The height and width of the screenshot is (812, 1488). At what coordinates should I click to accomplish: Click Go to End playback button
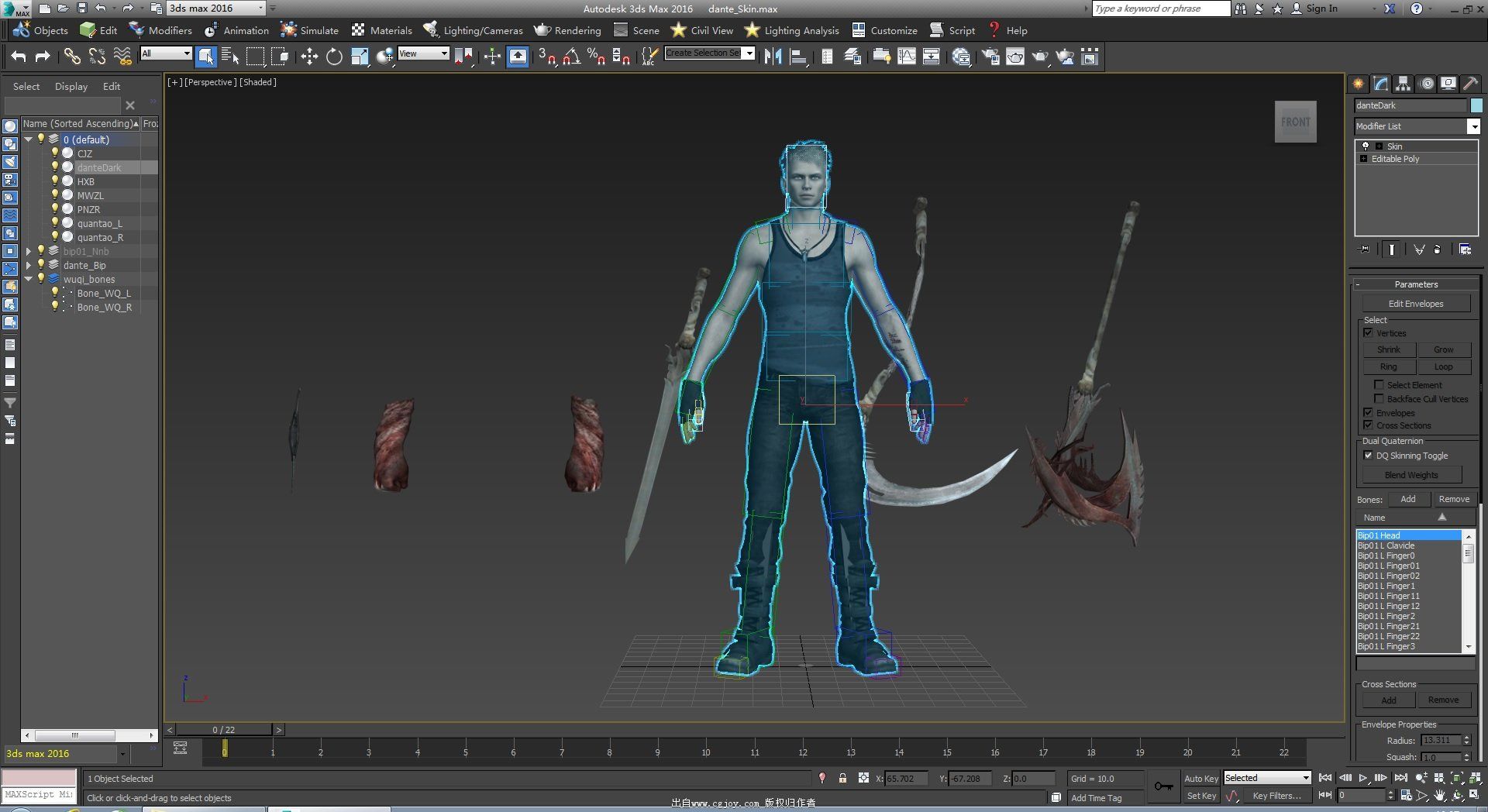(1400, 778)
